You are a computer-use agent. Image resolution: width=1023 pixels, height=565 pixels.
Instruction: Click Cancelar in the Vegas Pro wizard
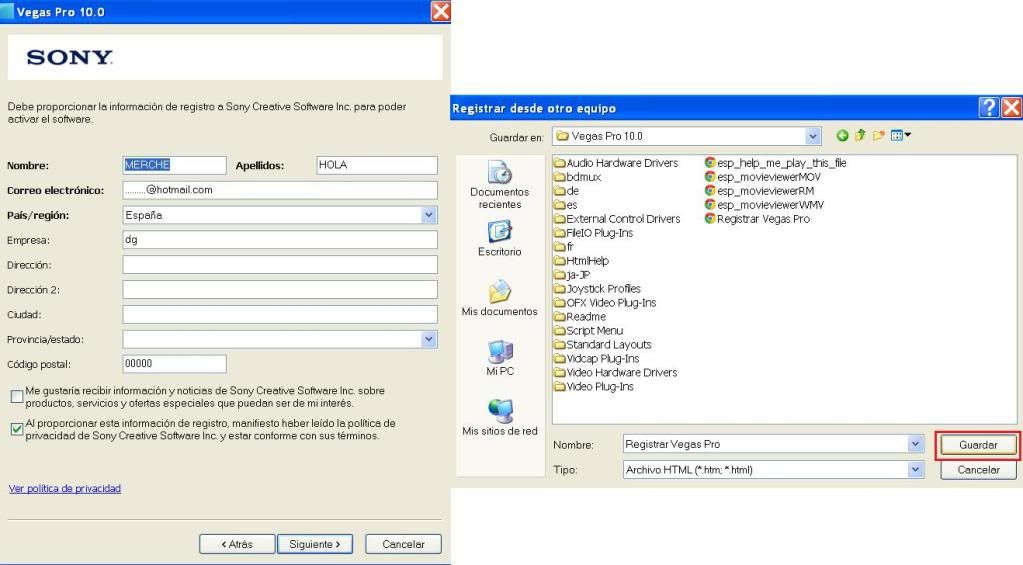[x=403, y=544]
